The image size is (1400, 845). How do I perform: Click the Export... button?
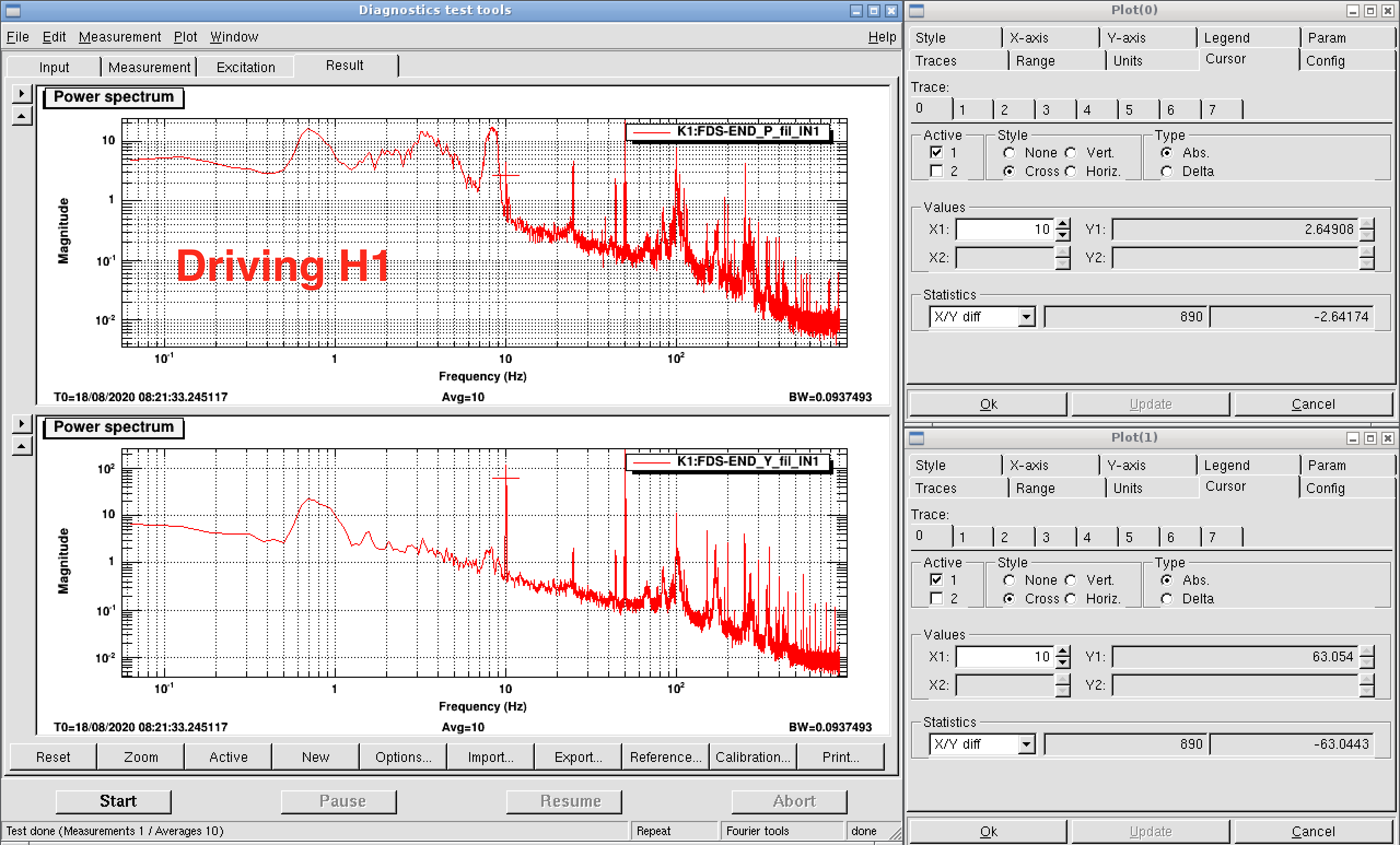(x=577, y=757)
